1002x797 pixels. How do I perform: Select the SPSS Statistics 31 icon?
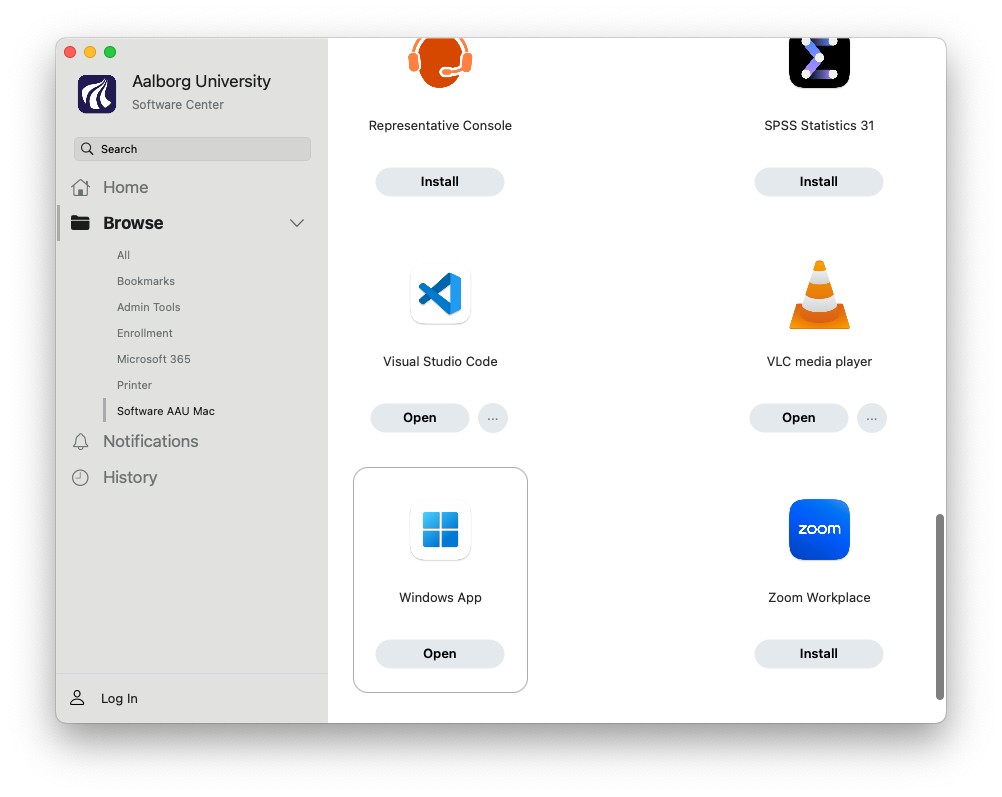tap(819, 60)
